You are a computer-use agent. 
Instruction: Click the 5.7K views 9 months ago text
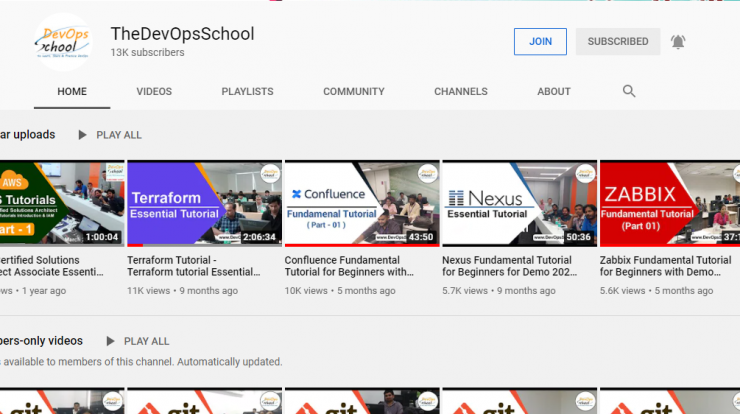[499, 291]
